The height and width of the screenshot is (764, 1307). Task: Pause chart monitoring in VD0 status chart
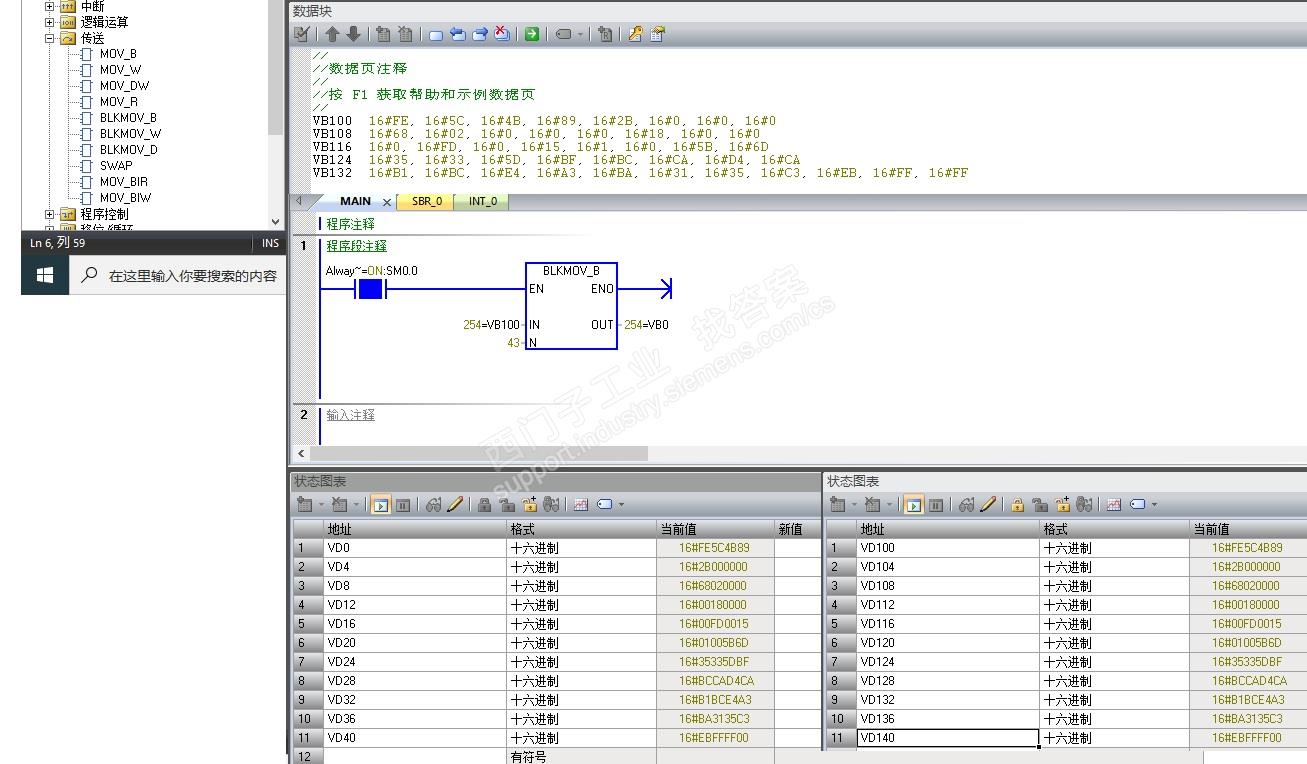(x=403, y=505)
